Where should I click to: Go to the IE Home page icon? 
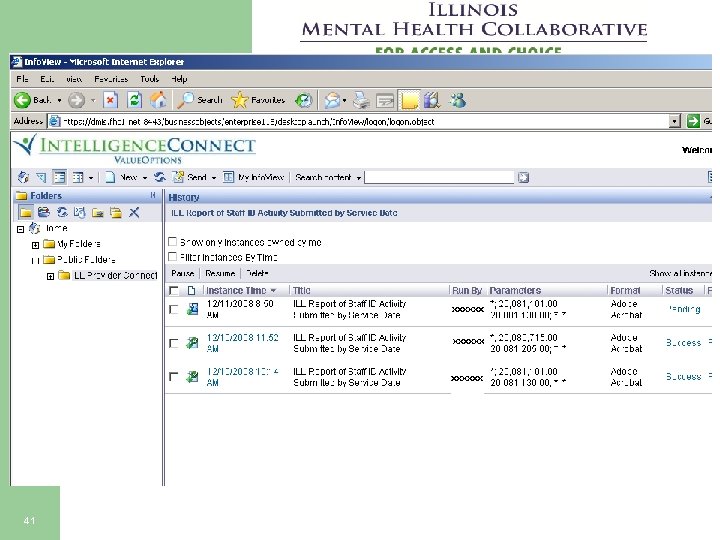(158, 100)
